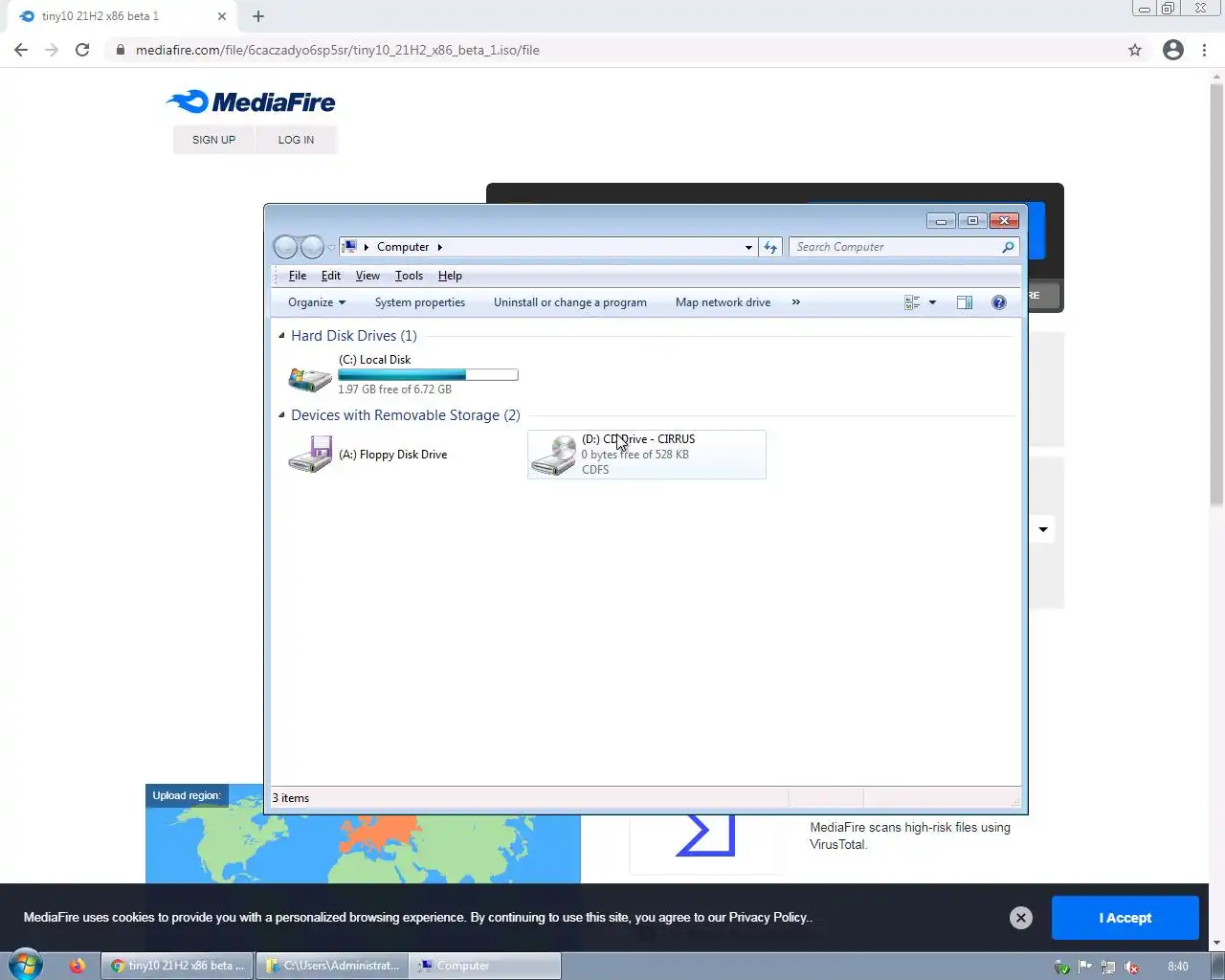Switch to the C:\Users\Administrat... taskbar window
Viewport: 1225px width, 980px height.
pos(332,966)
